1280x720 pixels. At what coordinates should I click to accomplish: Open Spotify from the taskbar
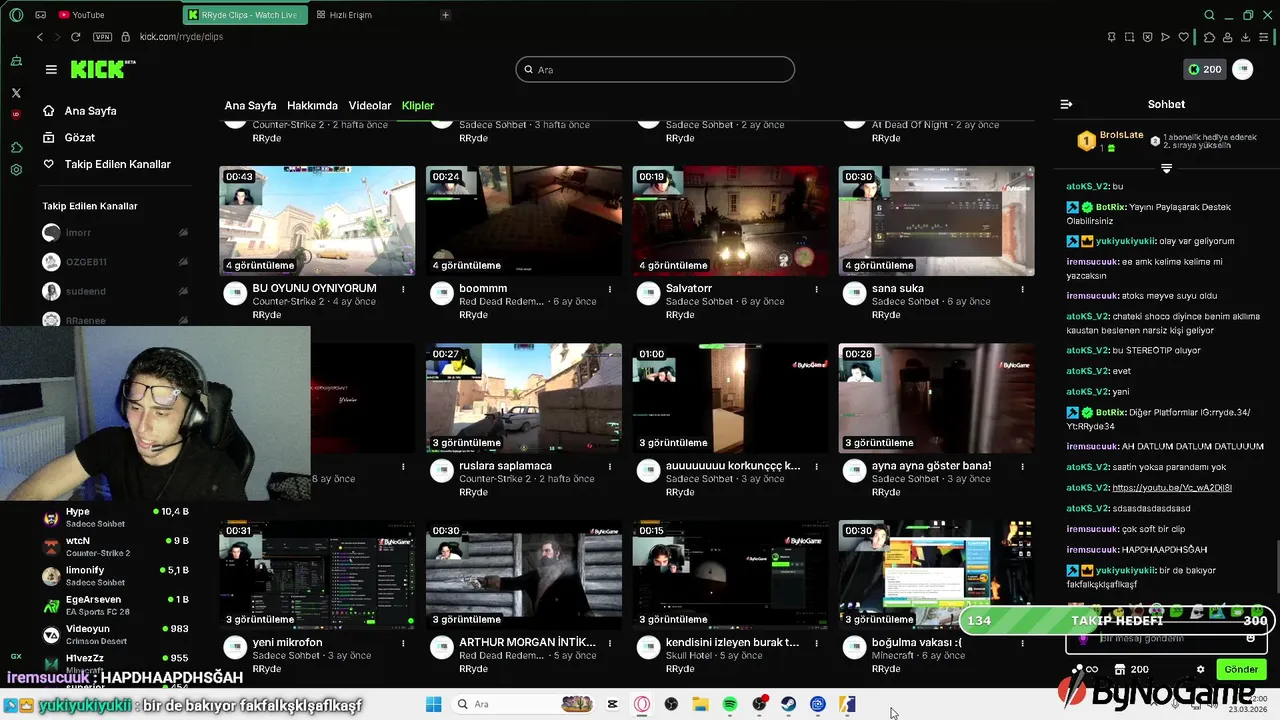pos(730,704)
